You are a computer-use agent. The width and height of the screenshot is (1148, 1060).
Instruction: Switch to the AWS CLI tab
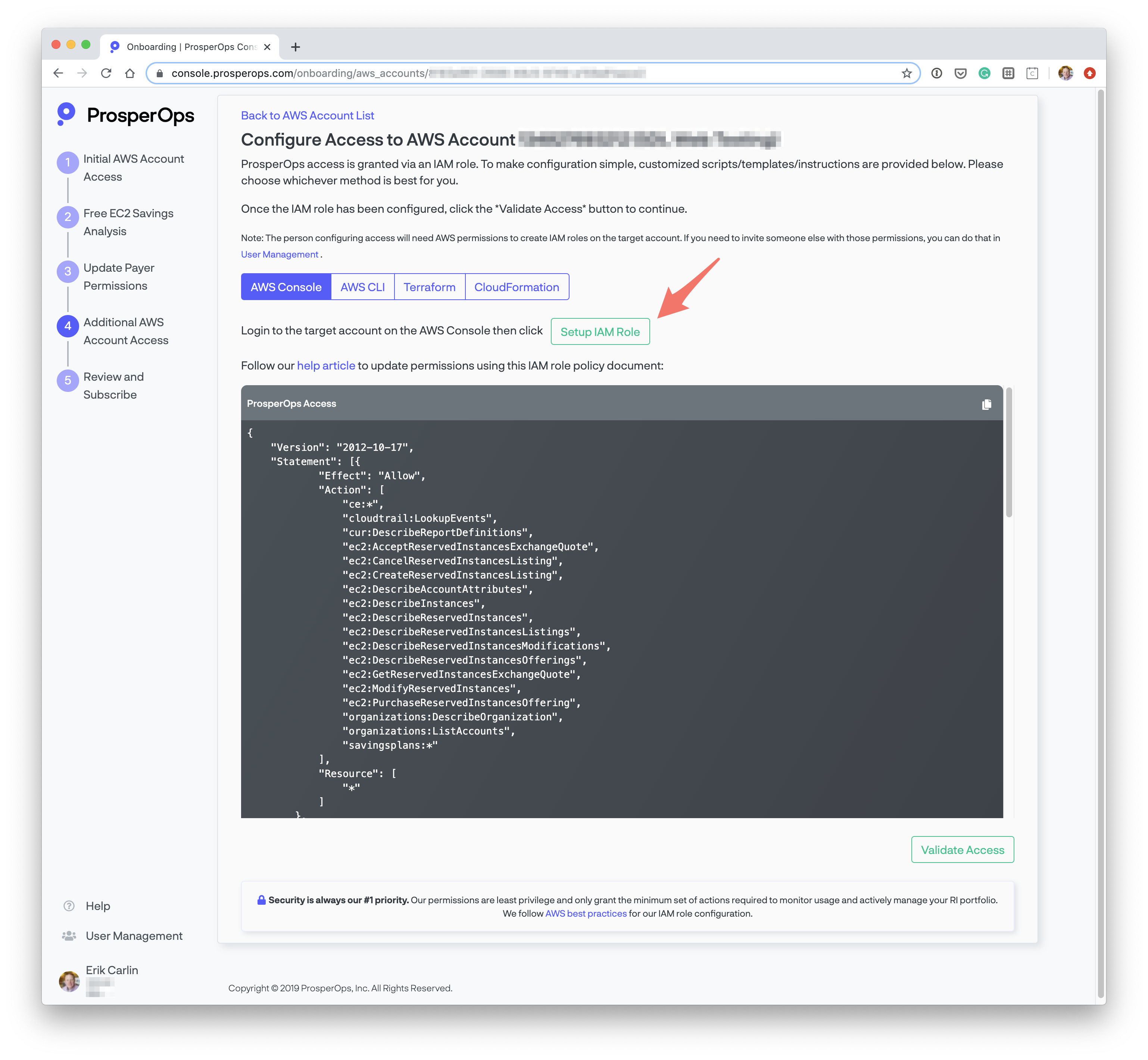click(362, 287)
